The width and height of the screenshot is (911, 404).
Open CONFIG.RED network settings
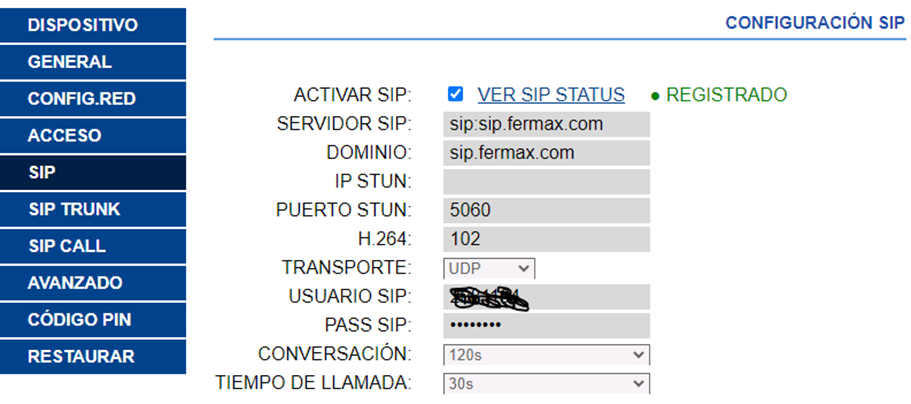coord(93,99)
